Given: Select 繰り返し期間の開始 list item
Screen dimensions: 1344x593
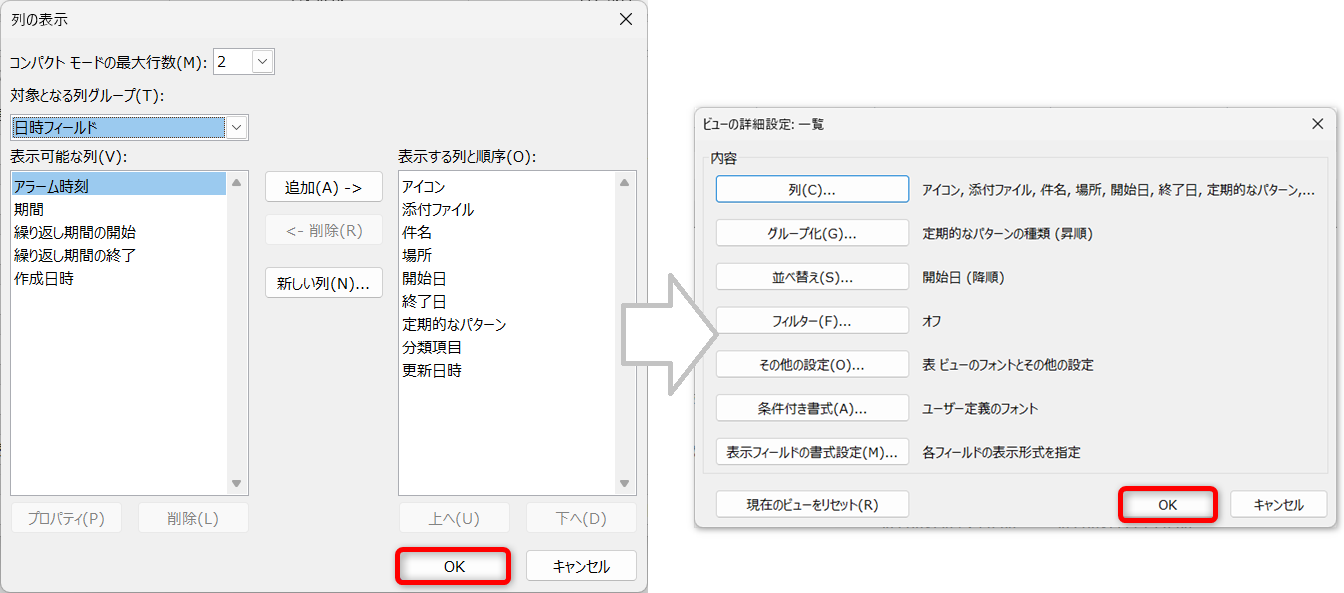Looking at the screenshot, I should [75, 232].
